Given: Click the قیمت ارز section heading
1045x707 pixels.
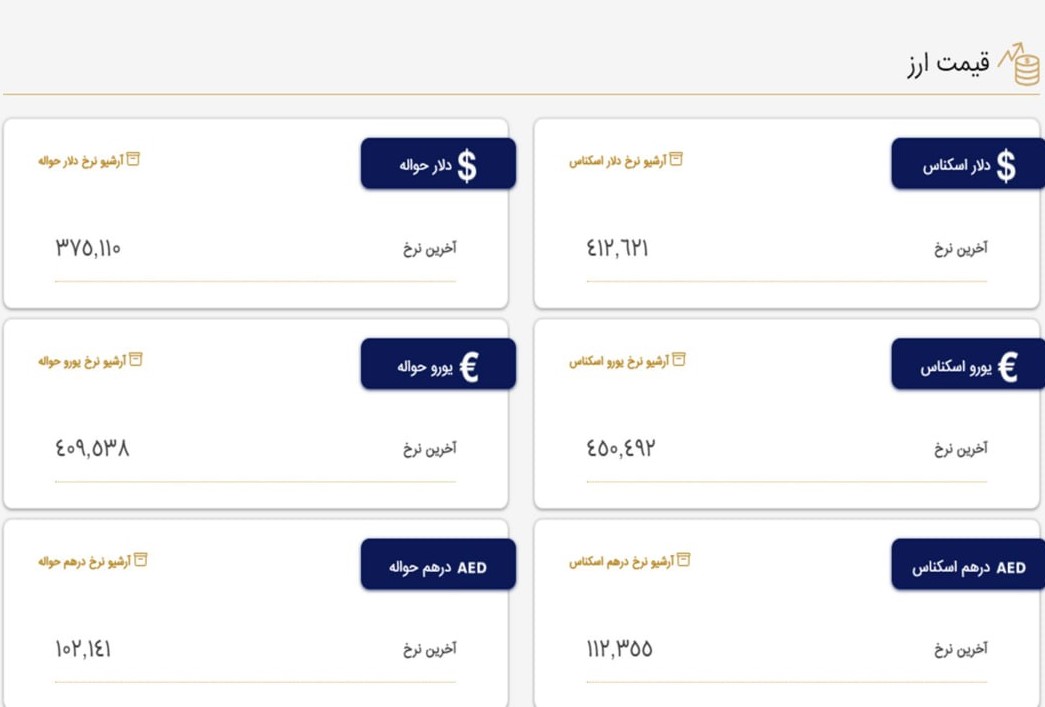Looking at the screenshot, I should (948, 65).
